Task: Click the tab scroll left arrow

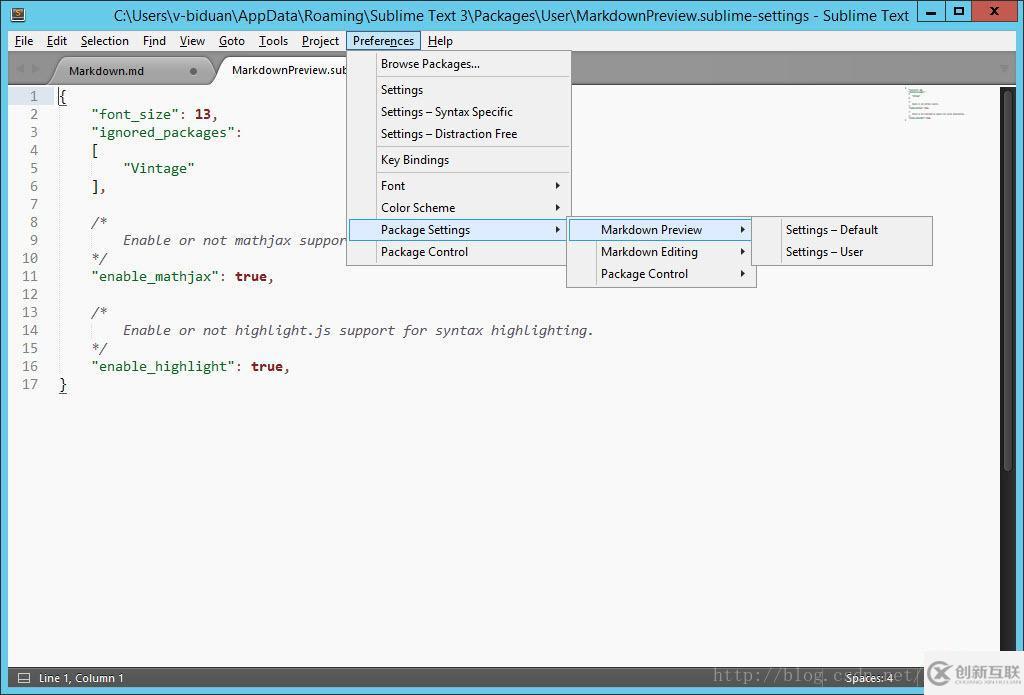Action: point(20,69)
